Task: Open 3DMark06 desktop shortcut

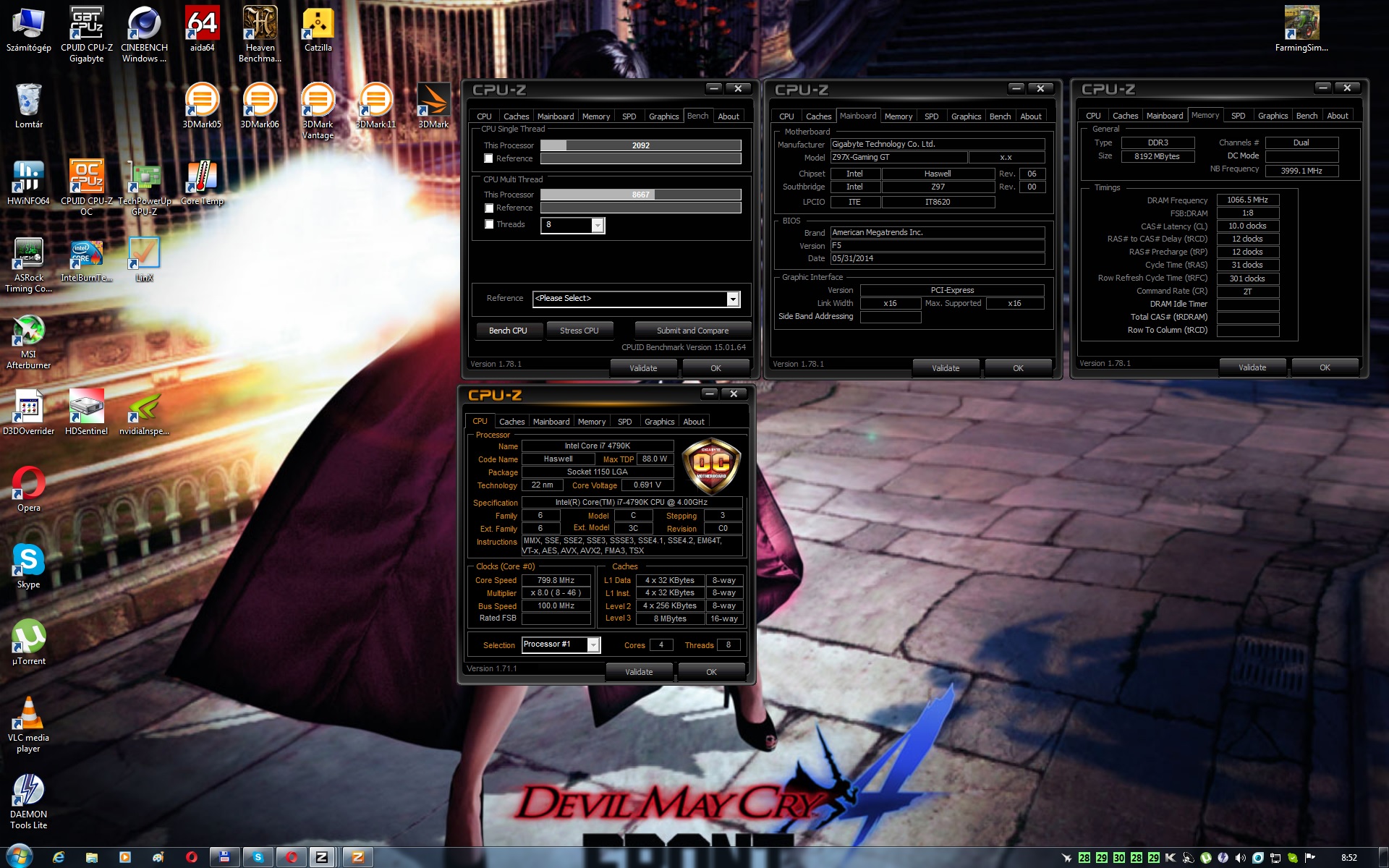Action: click(260, 106)
